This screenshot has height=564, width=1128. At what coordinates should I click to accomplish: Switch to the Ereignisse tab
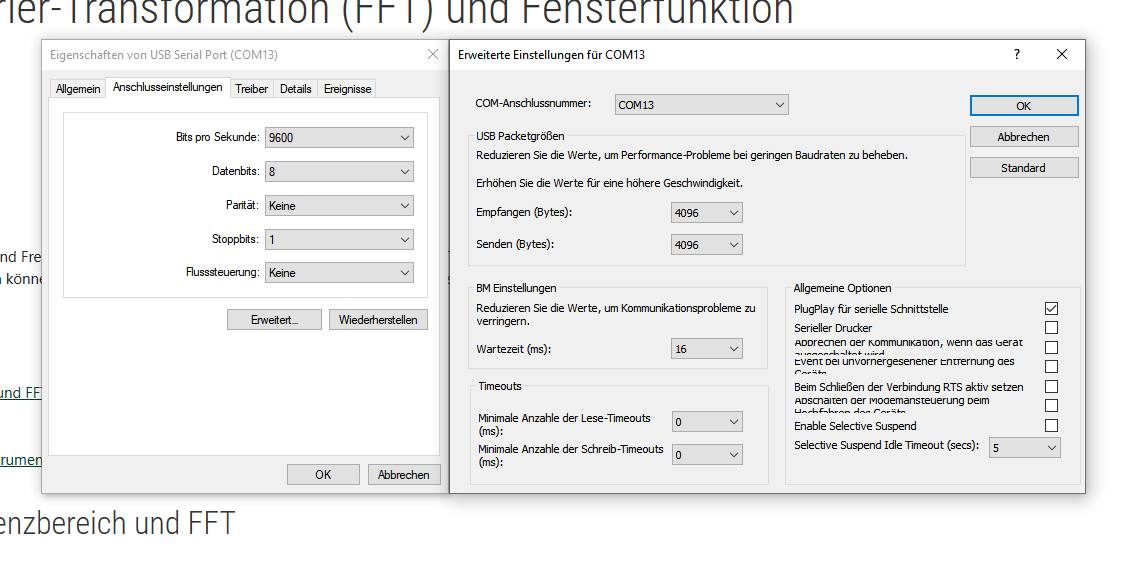click(x=347, y=89)
